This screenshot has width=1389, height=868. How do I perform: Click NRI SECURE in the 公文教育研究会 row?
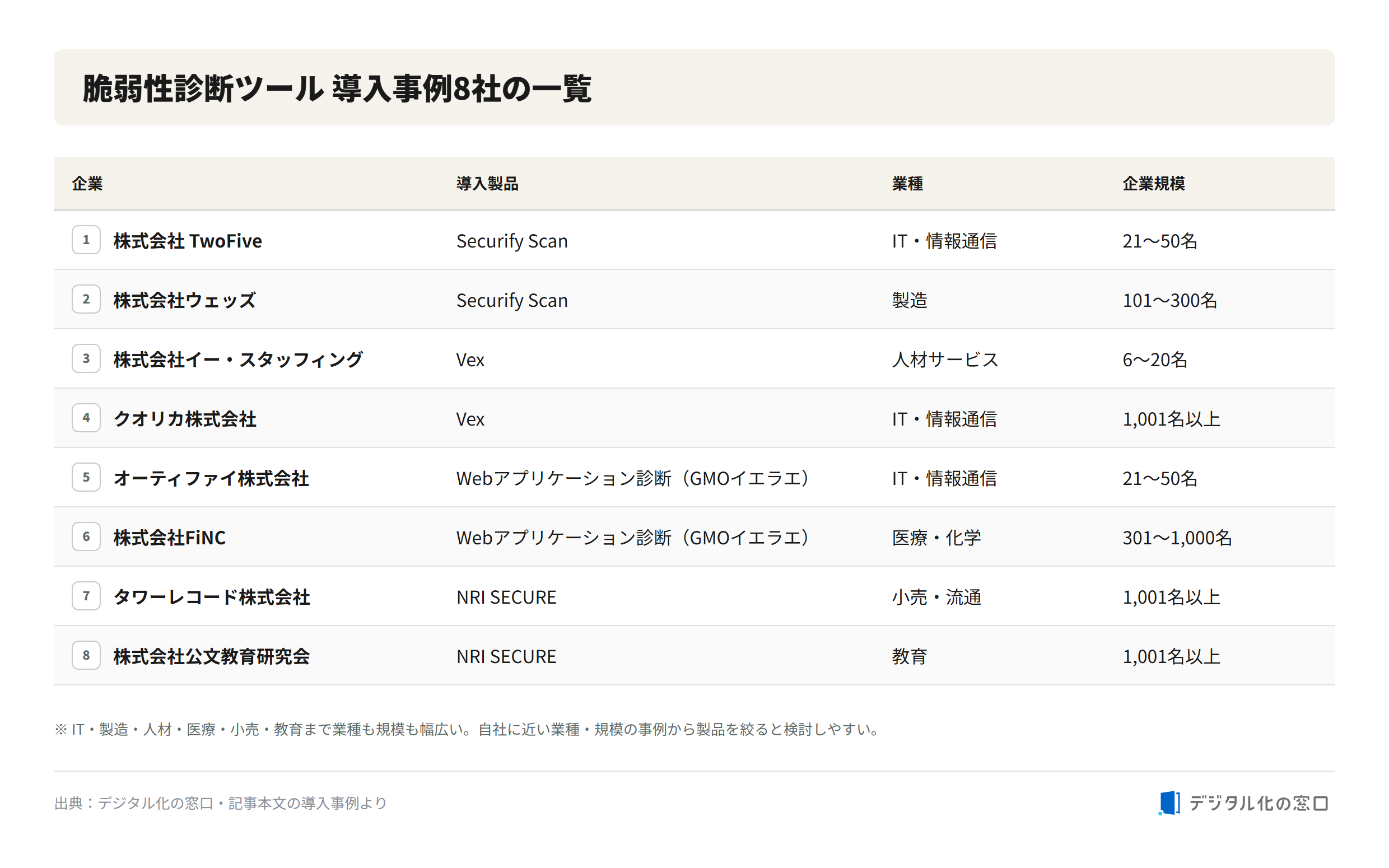pos(506,656)
